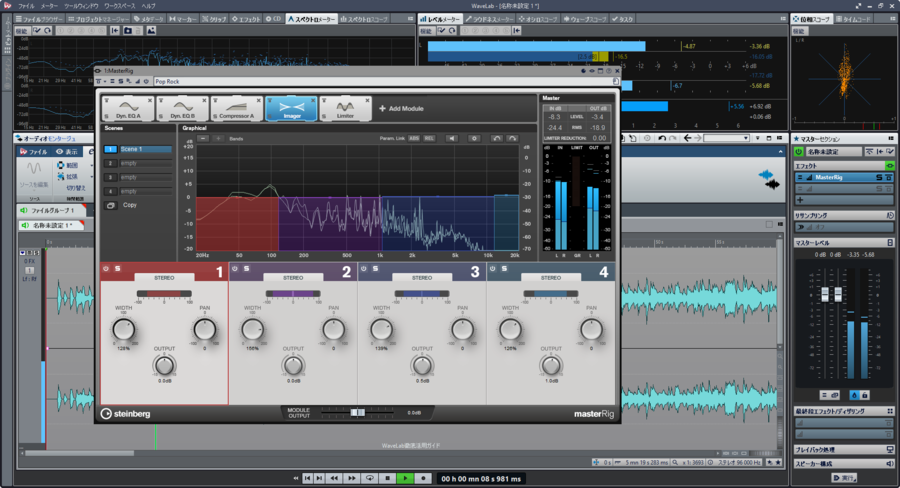Remove the Limiter module with its X
900x488 pixels.
point(367,100)
